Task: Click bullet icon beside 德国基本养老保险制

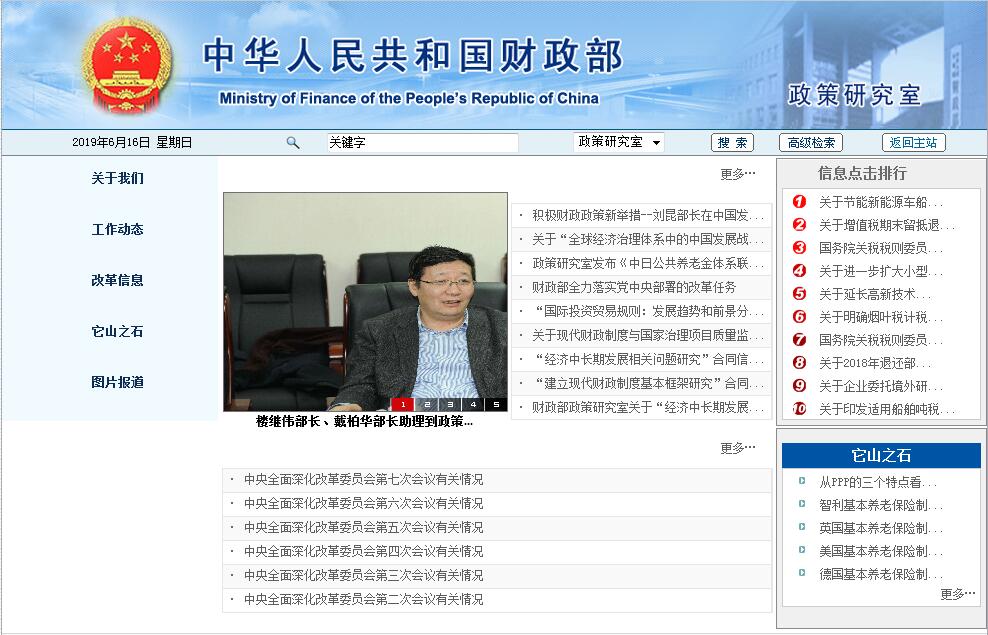Action: (802, 573)
